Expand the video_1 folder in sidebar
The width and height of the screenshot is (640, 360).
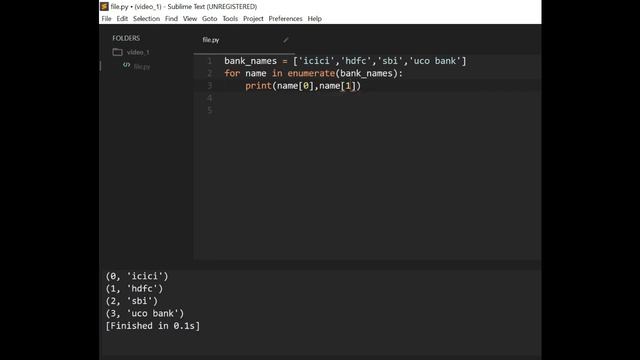(x=138, y=52)
